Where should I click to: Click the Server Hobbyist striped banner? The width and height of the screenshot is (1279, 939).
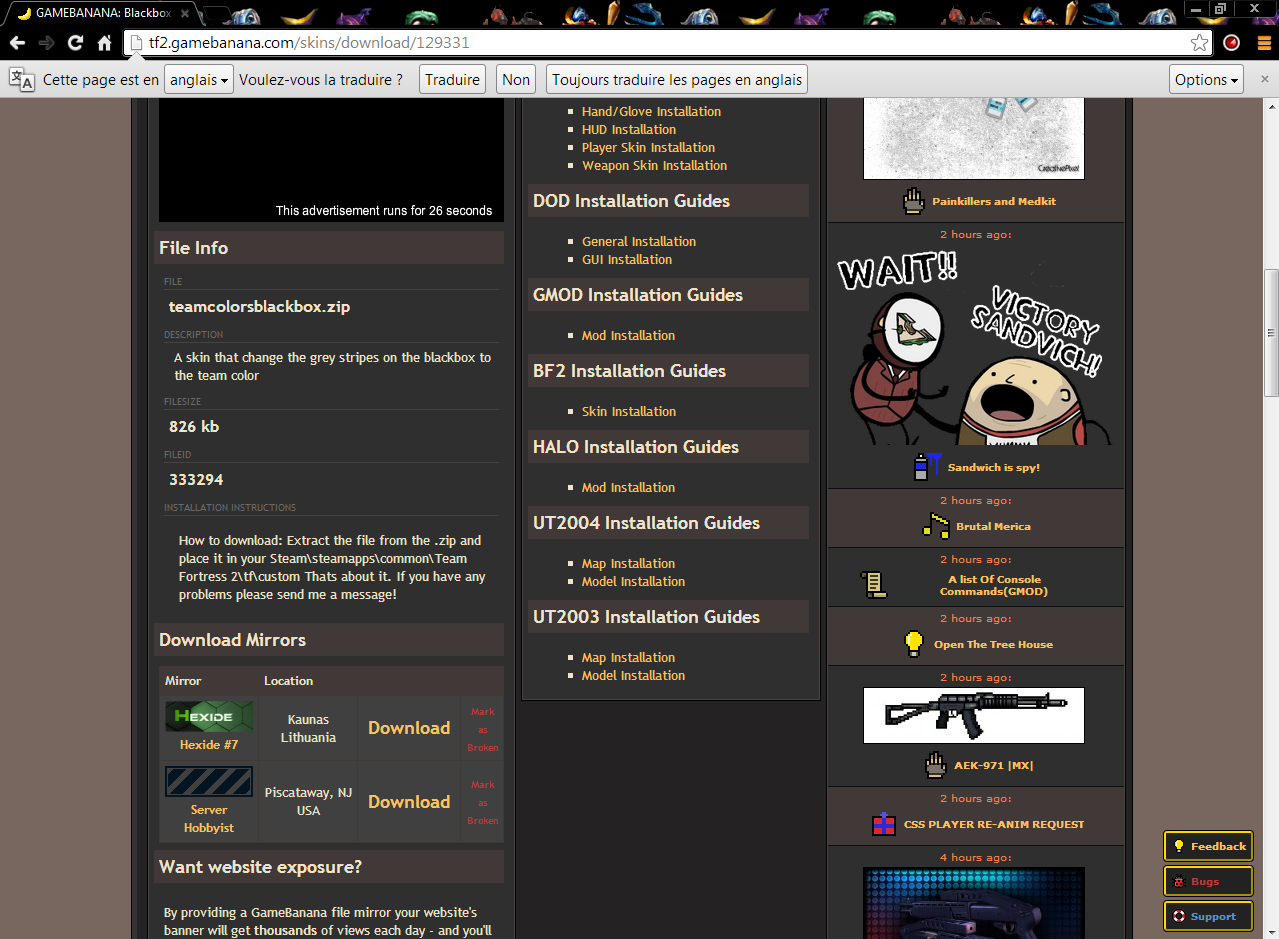[x=209, y=782]
